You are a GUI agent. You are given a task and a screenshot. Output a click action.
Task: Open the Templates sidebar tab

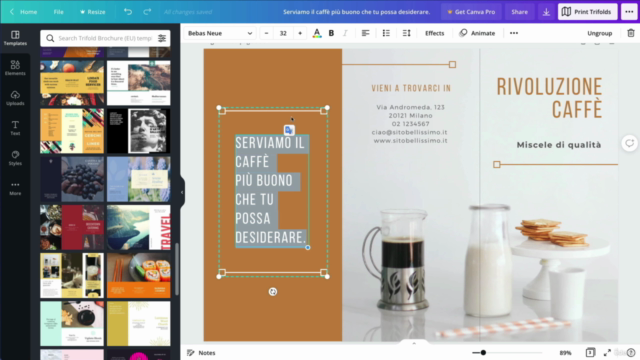[15, 38]
